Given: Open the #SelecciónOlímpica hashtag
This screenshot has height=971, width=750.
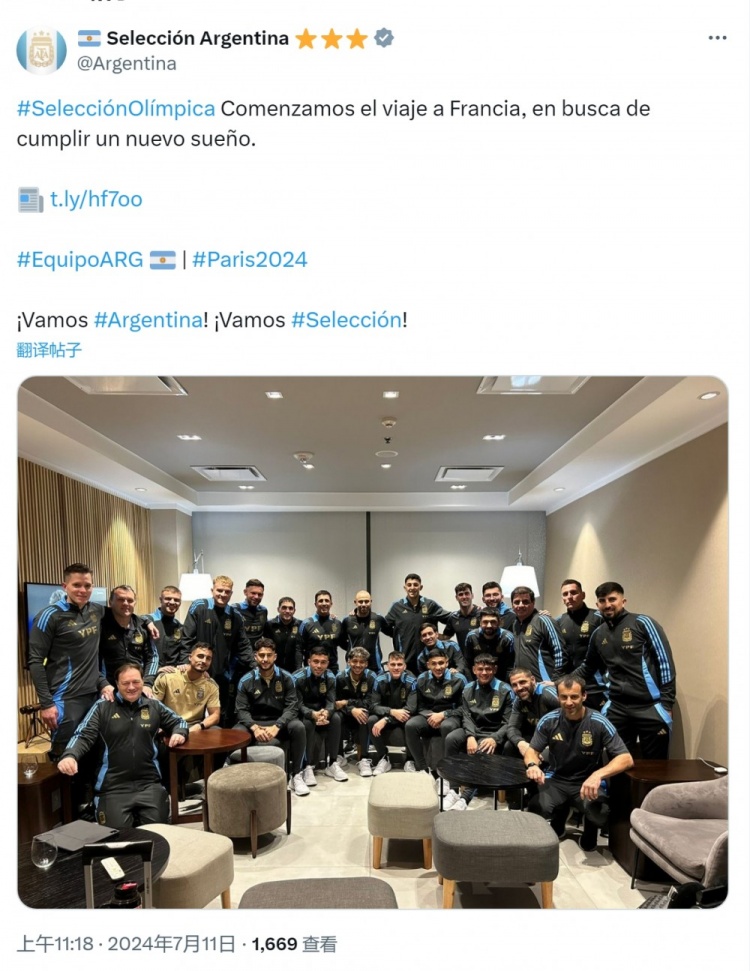Looking at the screenshot, I should (116, 108).
